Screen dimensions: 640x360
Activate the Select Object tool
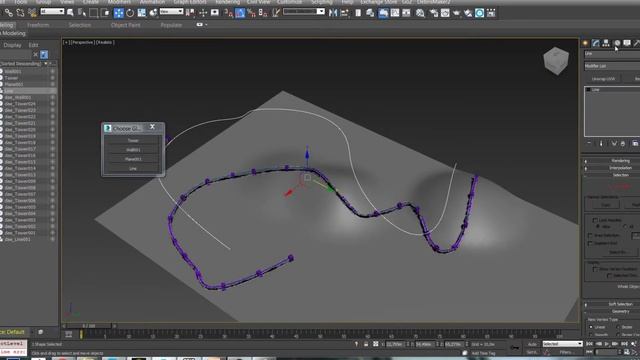point(70,13)
